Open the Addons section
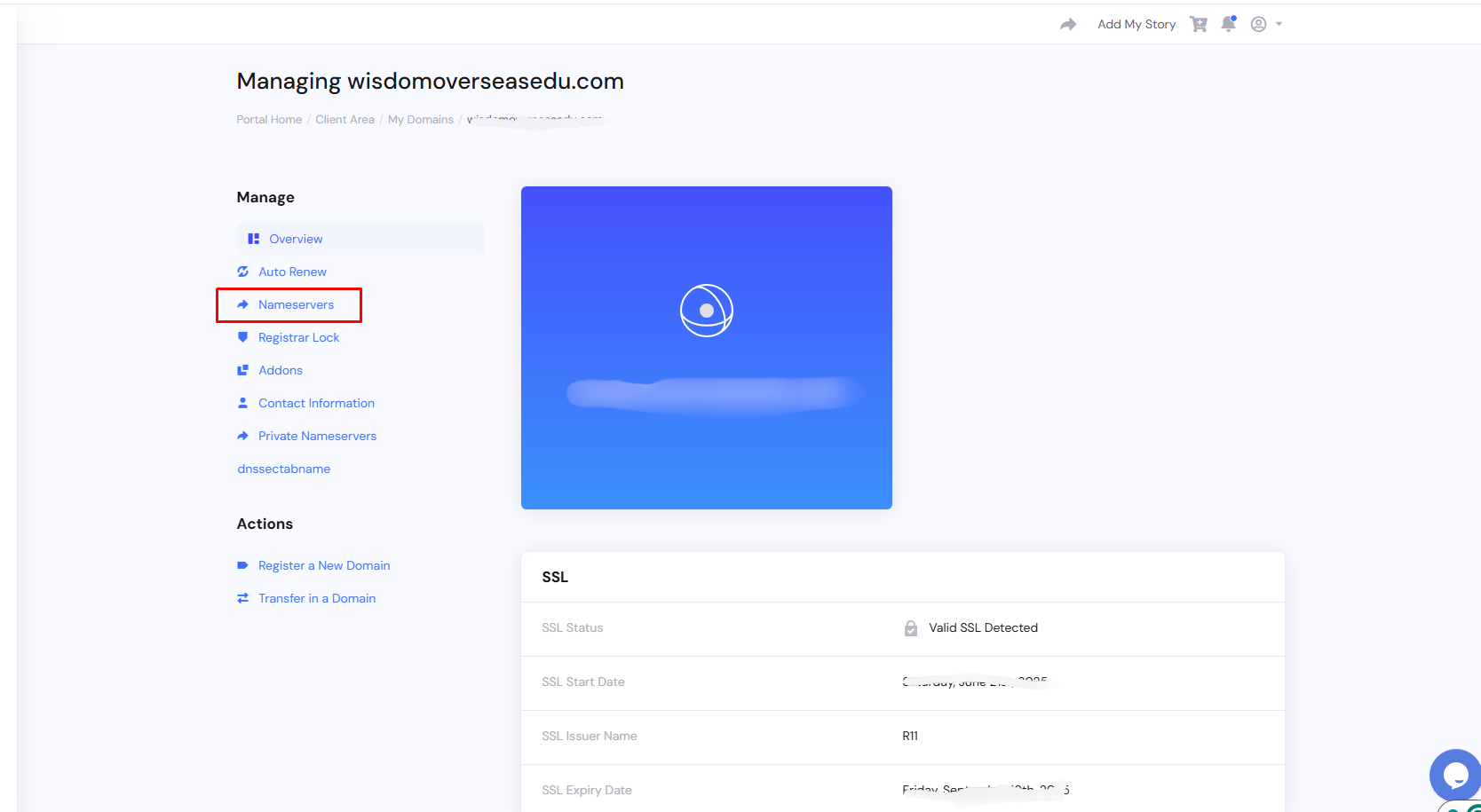This screenshot has height=812, width=1481. [281, 370]
